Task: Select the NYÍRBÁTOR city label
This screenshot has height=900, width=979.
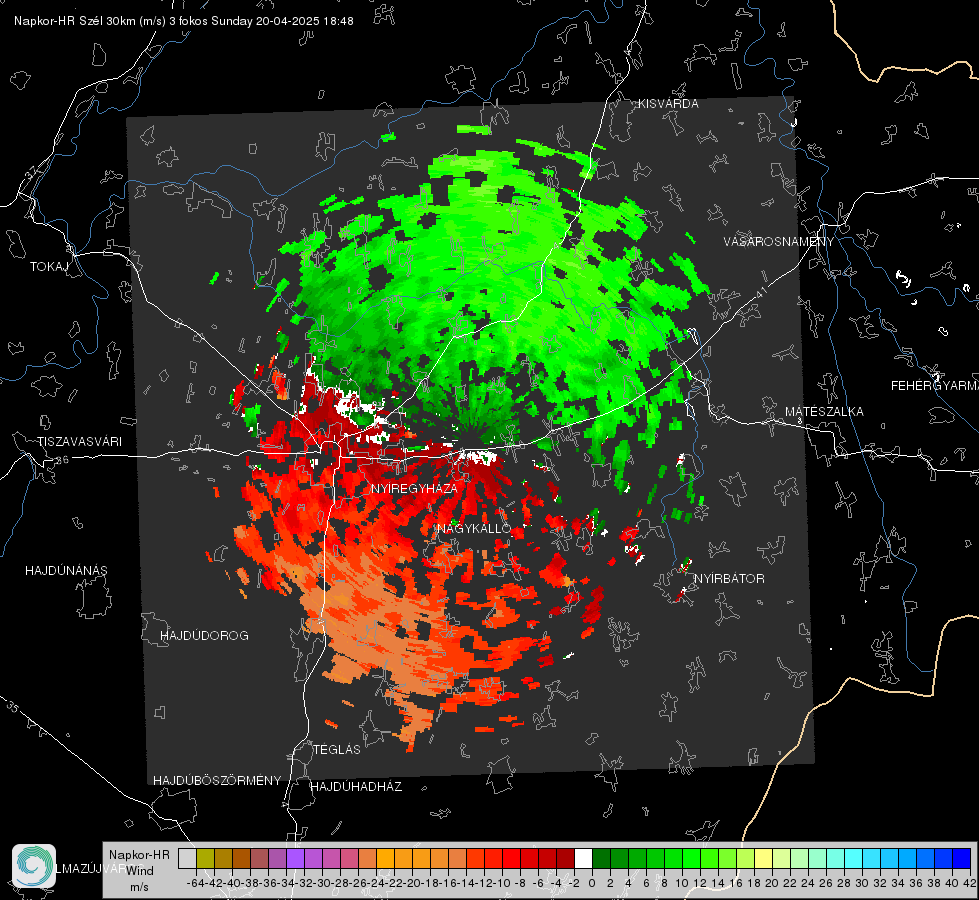Action: coord(729,578)
